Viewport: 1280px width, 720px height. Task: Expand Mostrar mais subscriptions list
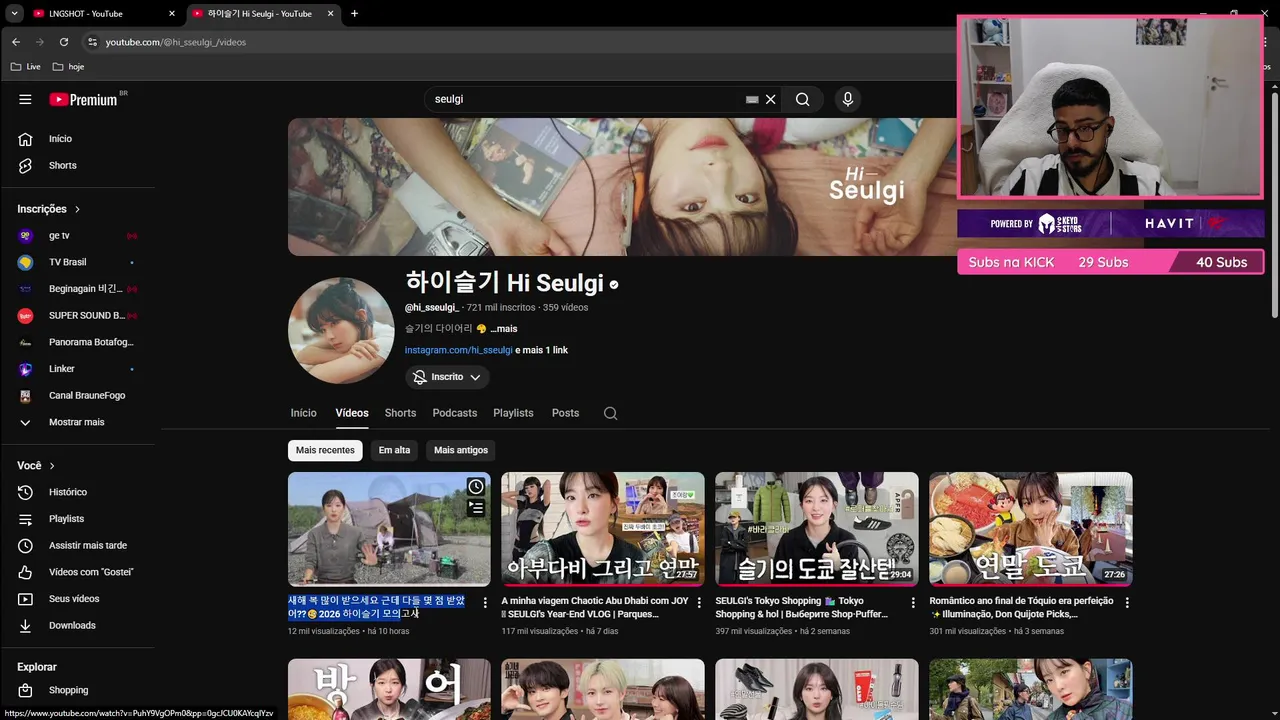(x=78, y=422)
